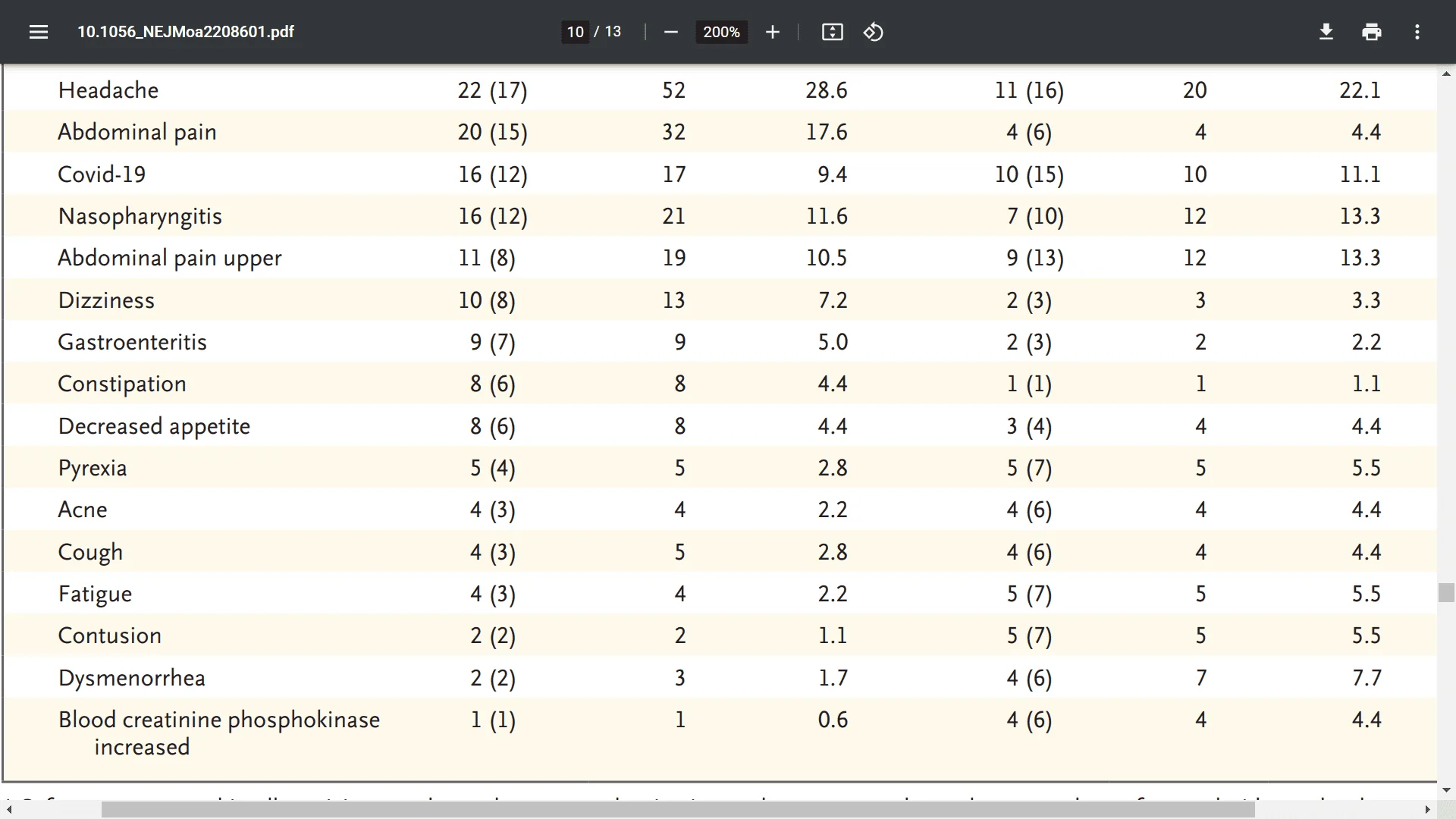Screen dimensions: 1456x819
Task: Open the more actions menu
Action: coord(1417,32)
